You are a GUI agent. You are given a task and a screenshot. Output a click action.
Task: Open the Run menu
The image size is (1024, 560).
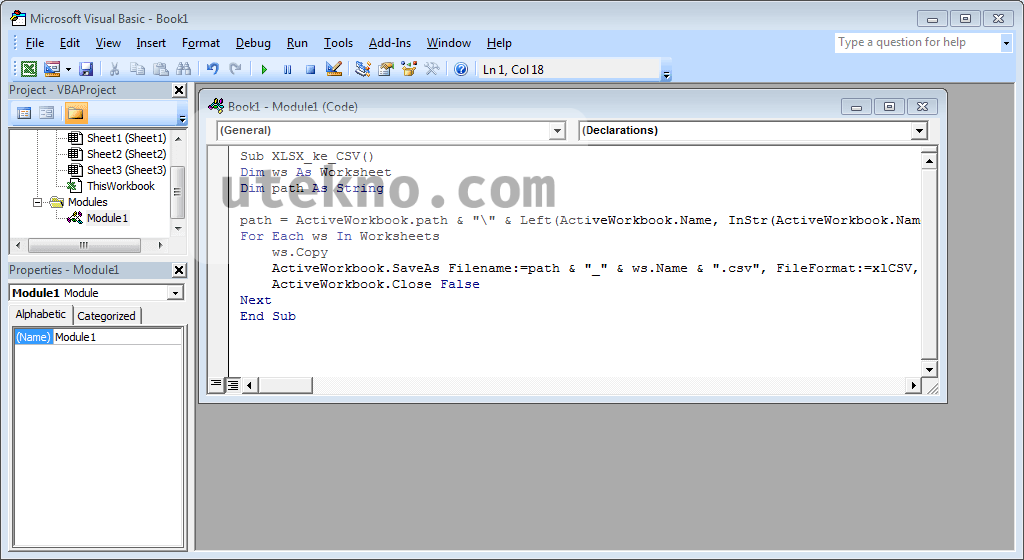click(x=297, y=43)
